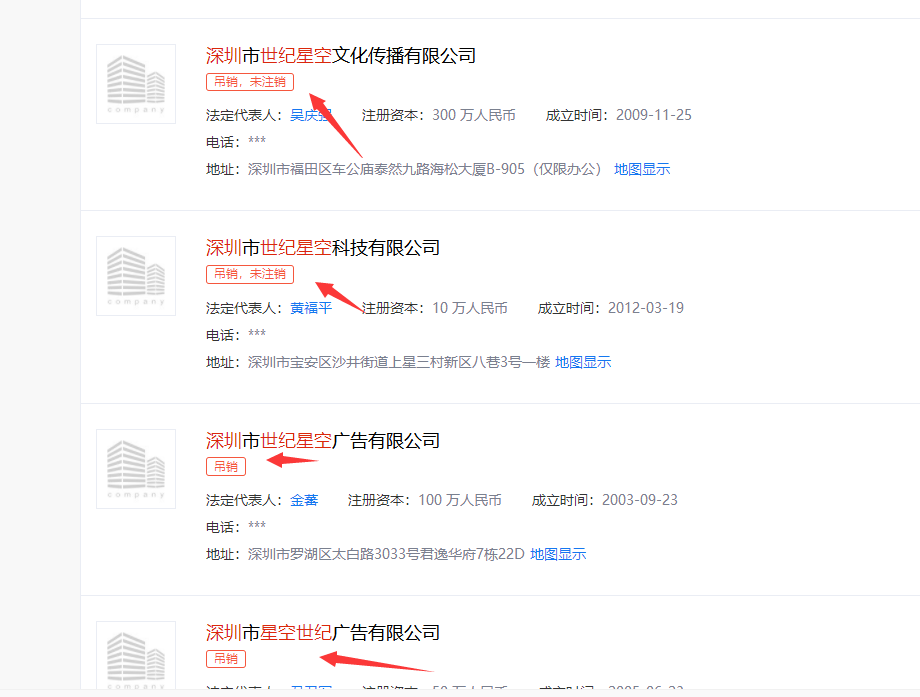The height and width of the screenshot is (697, 920).
Task: Click the 吊销，未注销 tag under the 文化传播 company
Action: [x=250, y=82]
